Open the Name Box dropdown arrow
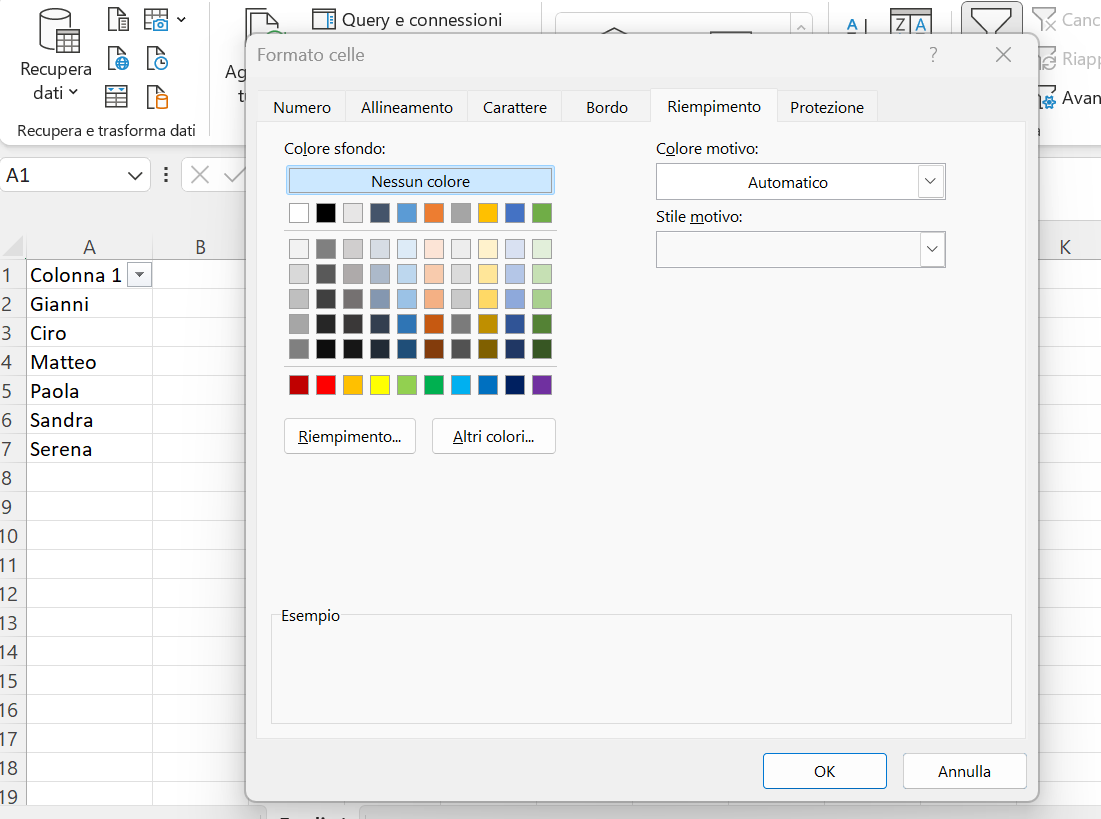1101x819 pixels. (135, 176)
